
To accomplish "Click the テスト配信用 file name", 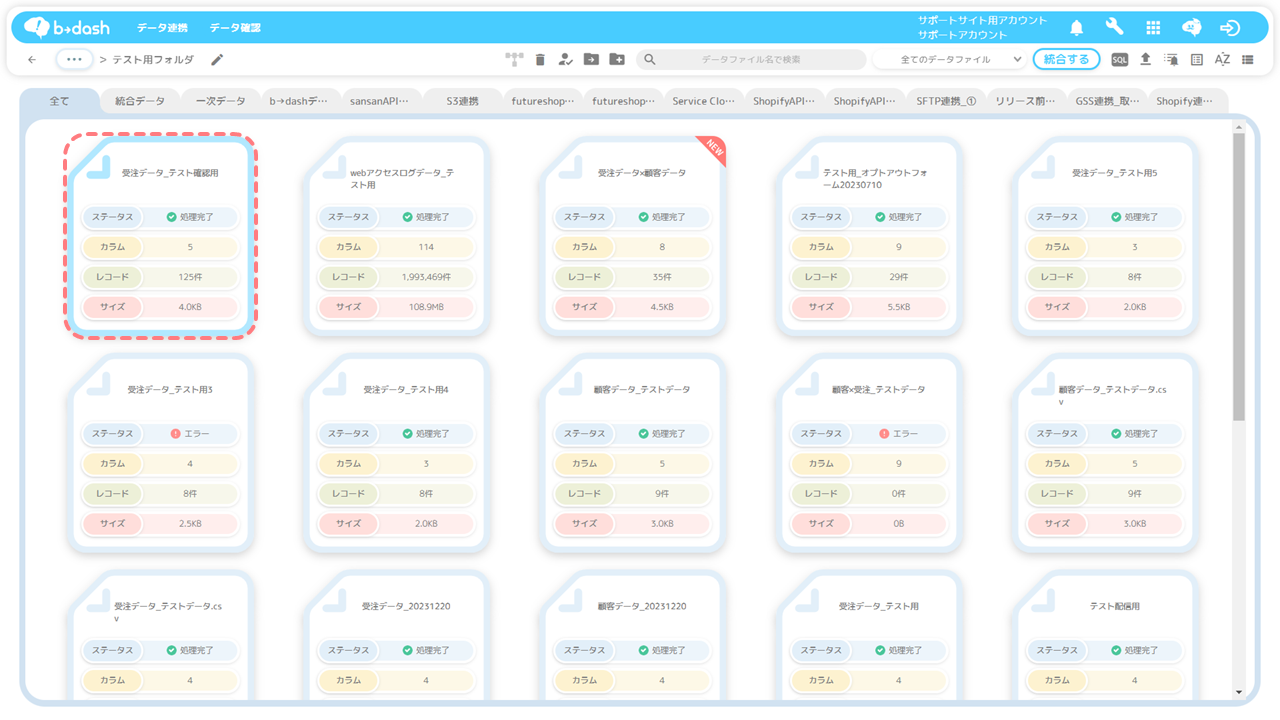I will click(1115, 606).
